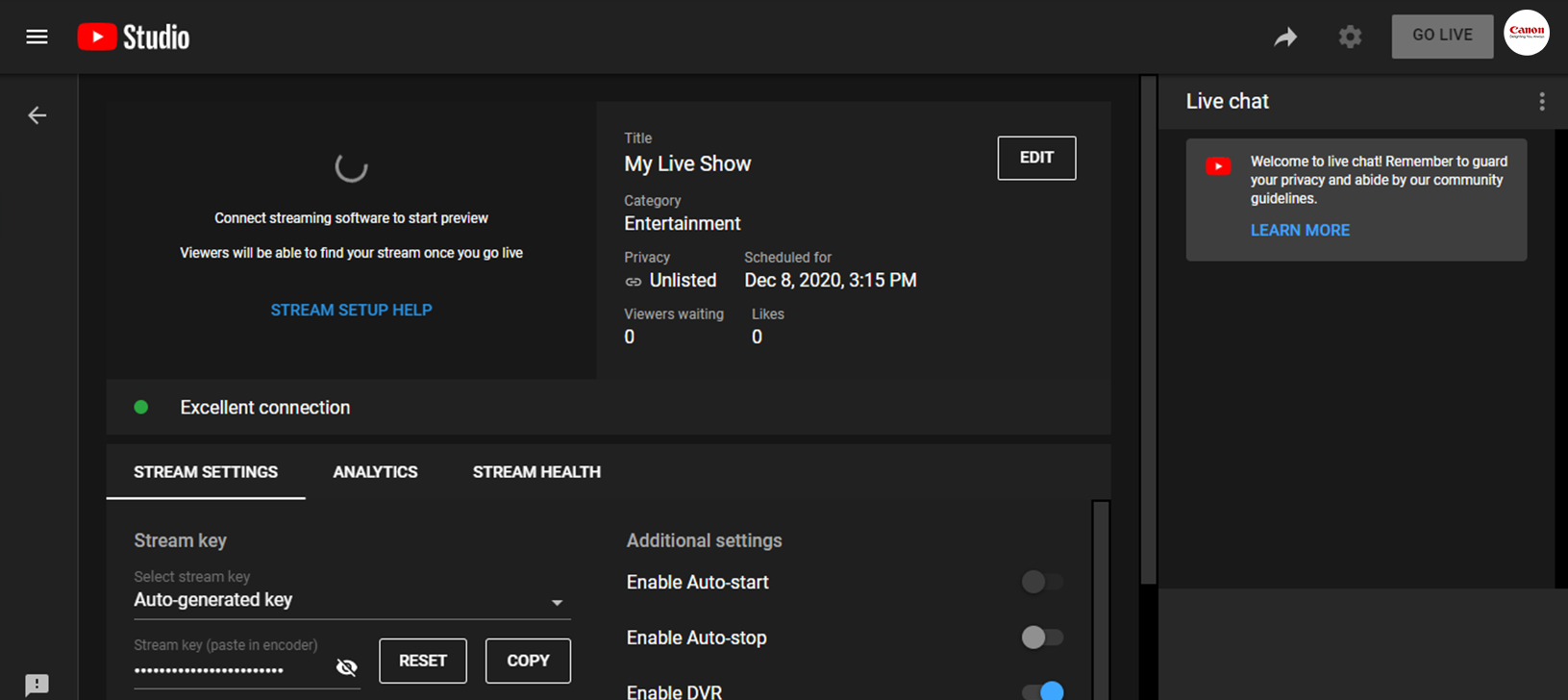
Task: Open the Stream Health tab
Action: (x=536, y=472)
